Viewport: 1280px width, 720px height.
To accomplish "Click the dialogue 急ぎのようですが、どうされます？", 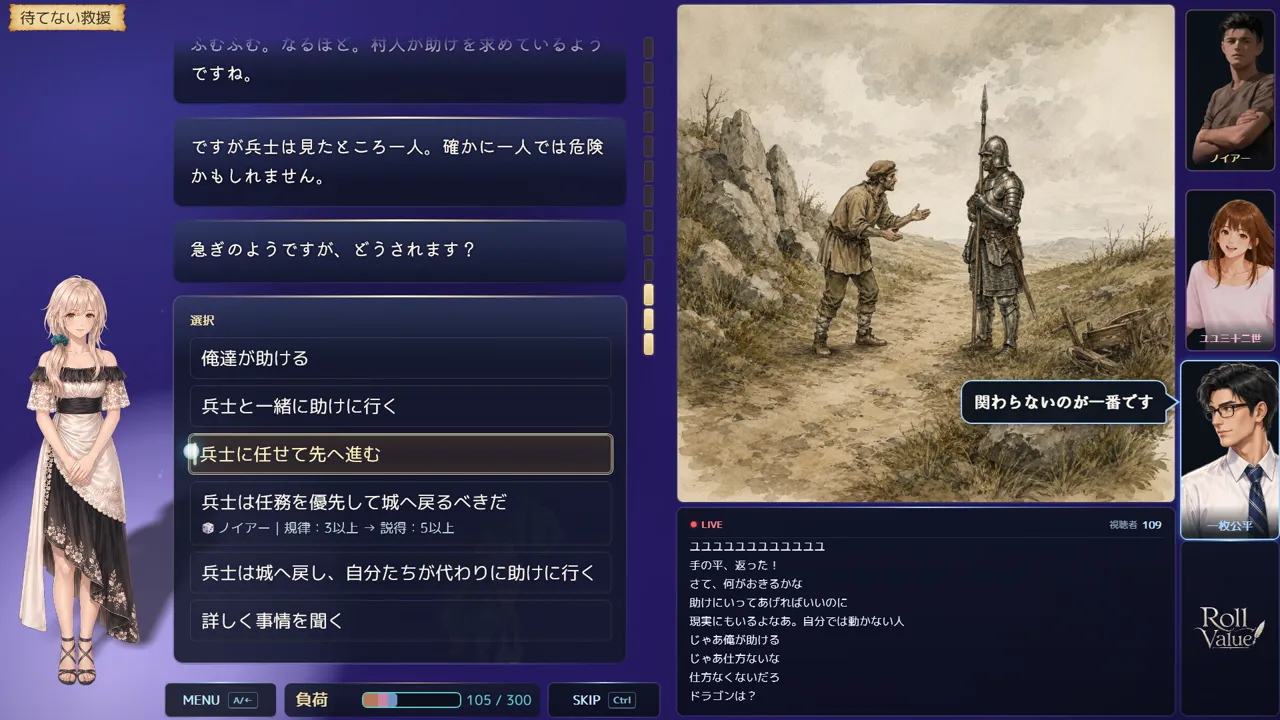I will pyautogui.click(x=400, y=250).
